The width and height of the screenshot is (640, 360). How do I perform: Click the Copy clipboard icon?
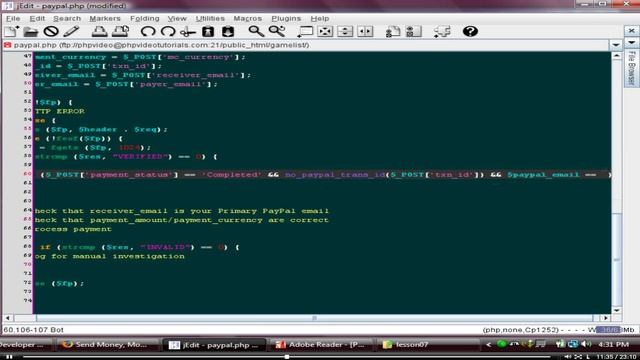(208, 31)
